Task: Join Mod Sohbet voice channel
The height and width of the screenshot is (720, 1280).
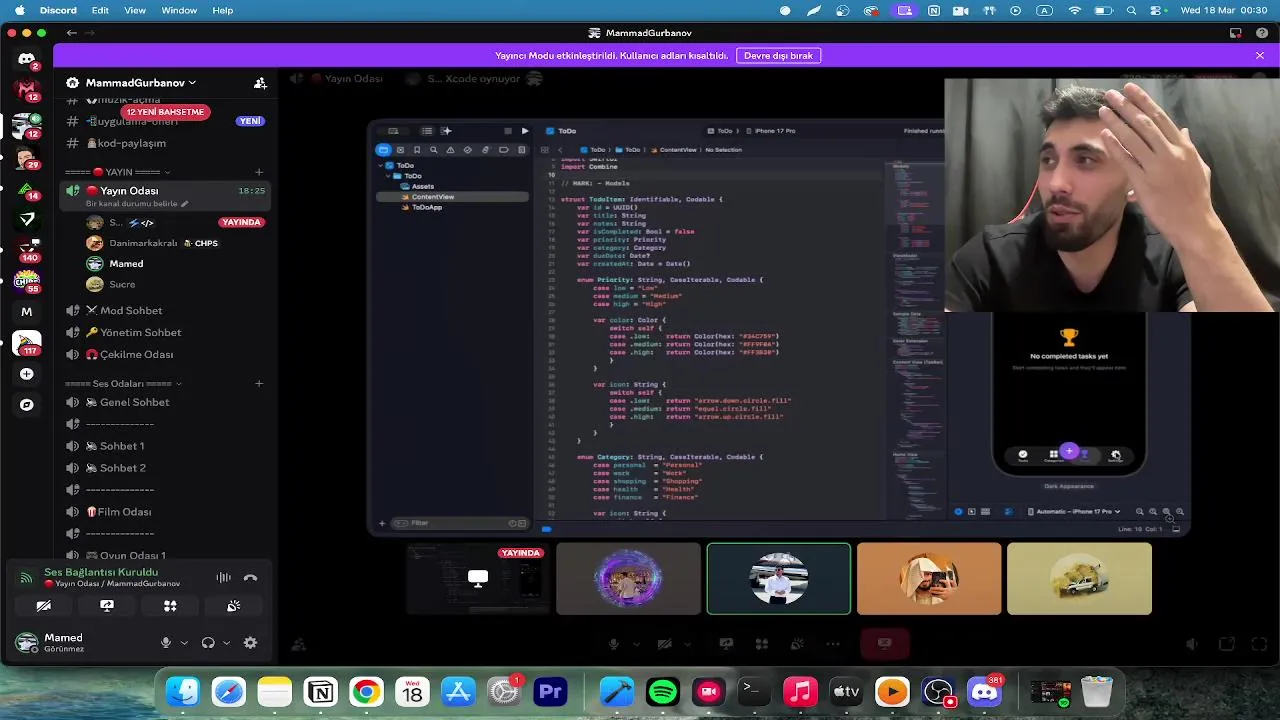Action: [x=165, y=311]
